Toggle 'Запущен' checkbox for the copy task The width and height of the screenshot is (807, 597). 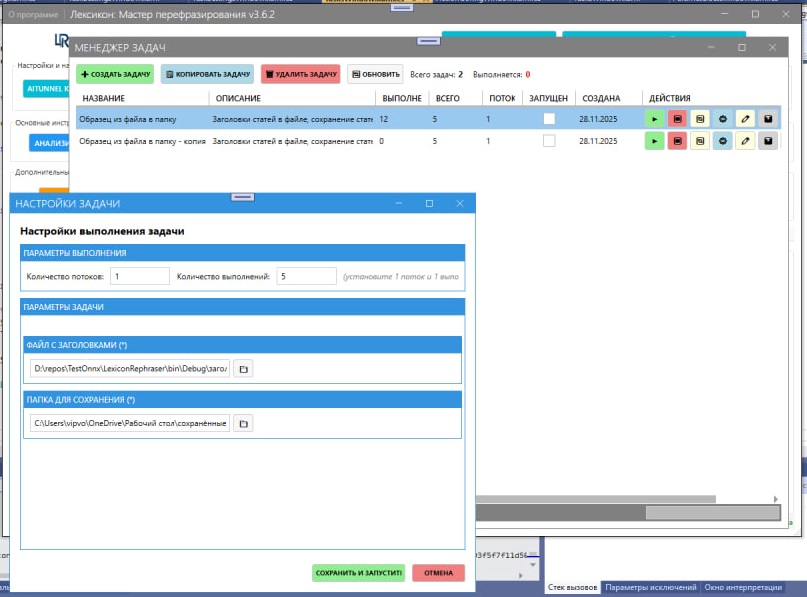(548, 142)
